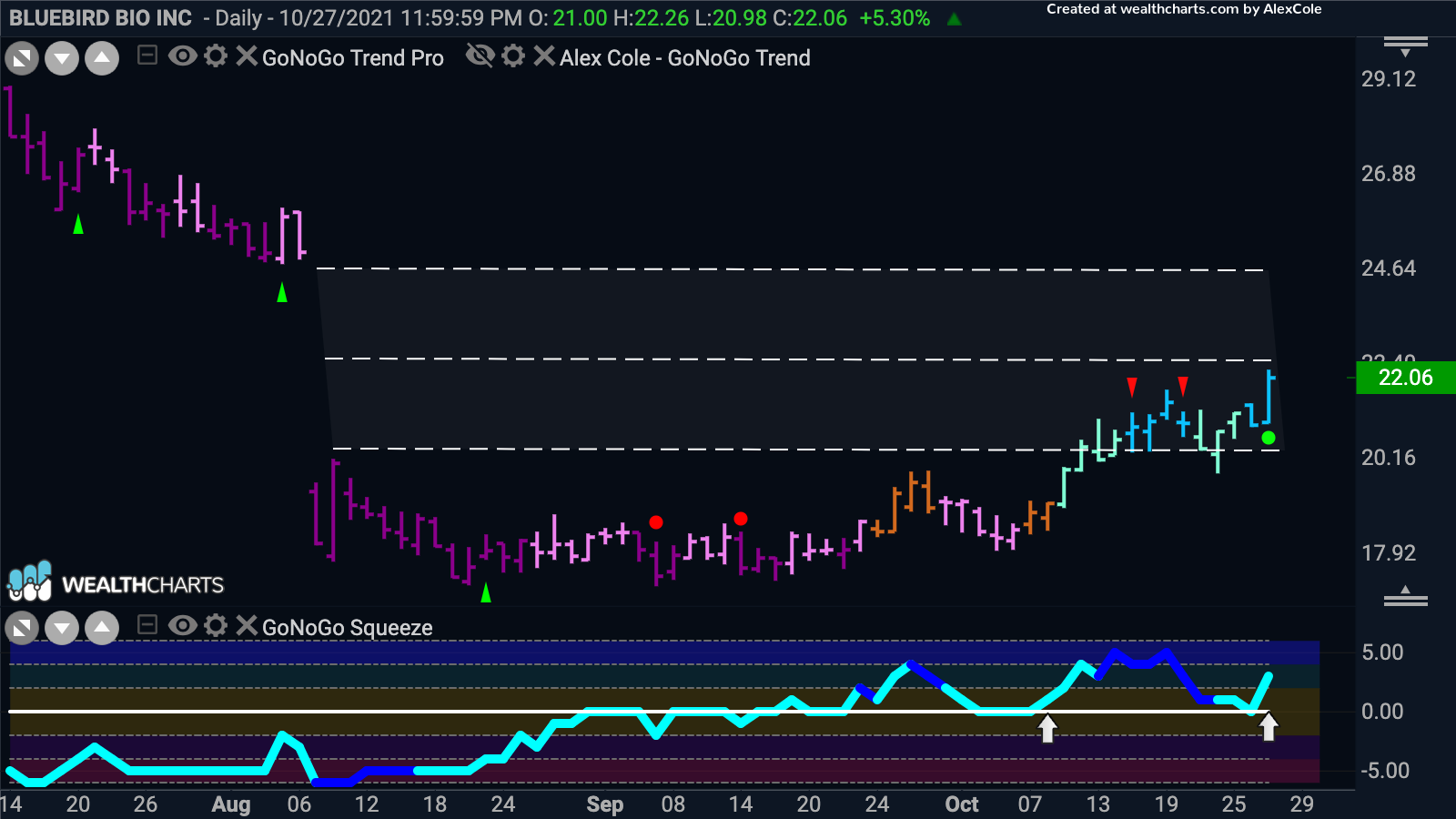
Task: Click the resize icon in the price panel
Action: (x=22, y=60)
